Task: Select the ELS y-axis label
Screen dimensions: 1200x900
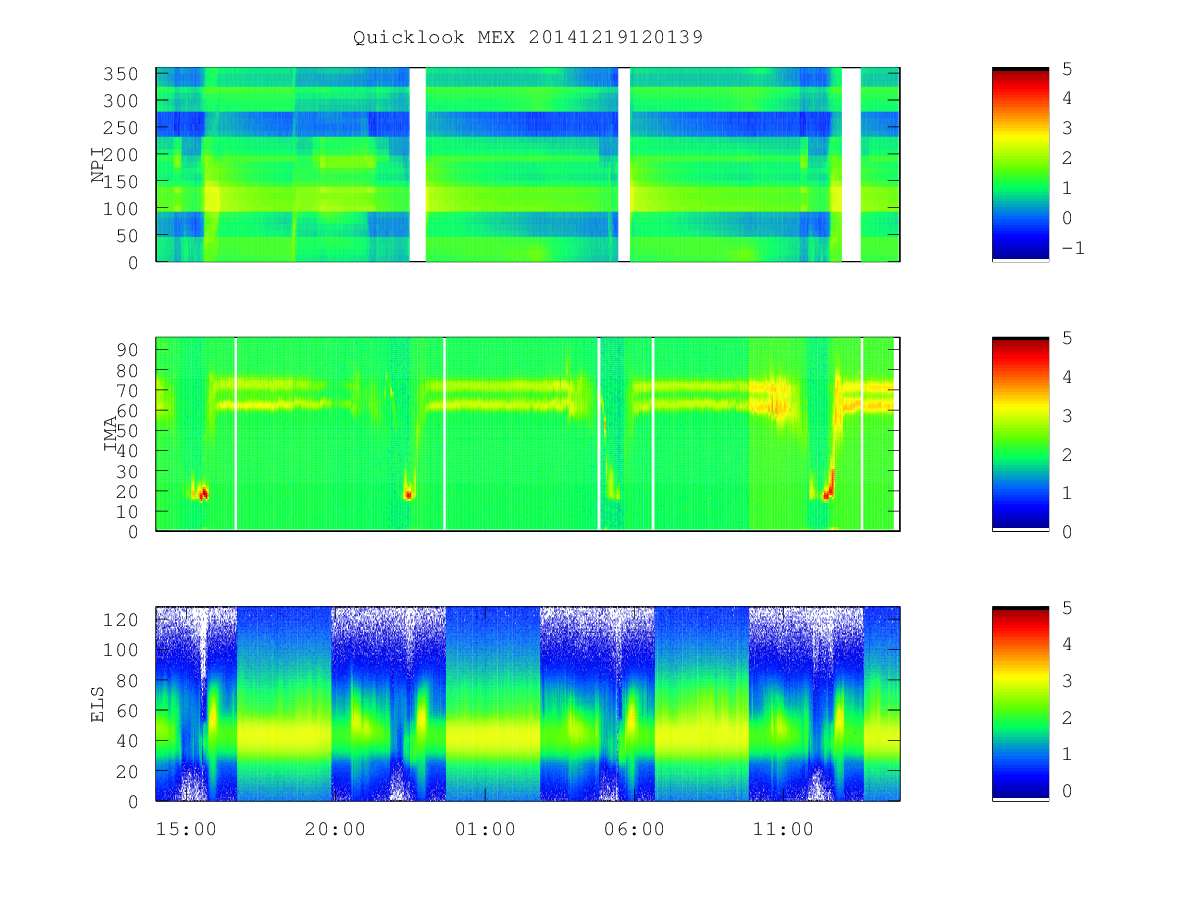Action: click(x=98, y=704)
